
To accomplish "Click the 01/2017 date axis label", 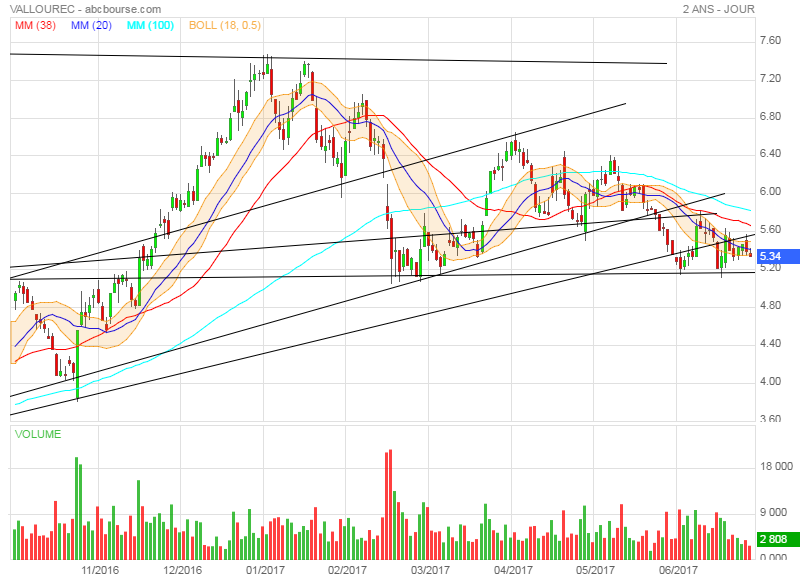I will pos(265,570).
